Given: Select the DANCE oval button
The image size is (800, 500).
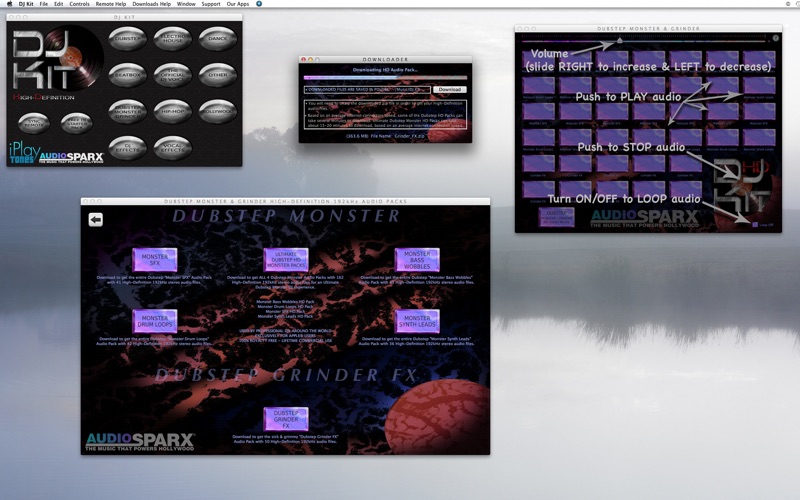Looking at the screenshot, I should pyautogui.click(x=218, y=39).
